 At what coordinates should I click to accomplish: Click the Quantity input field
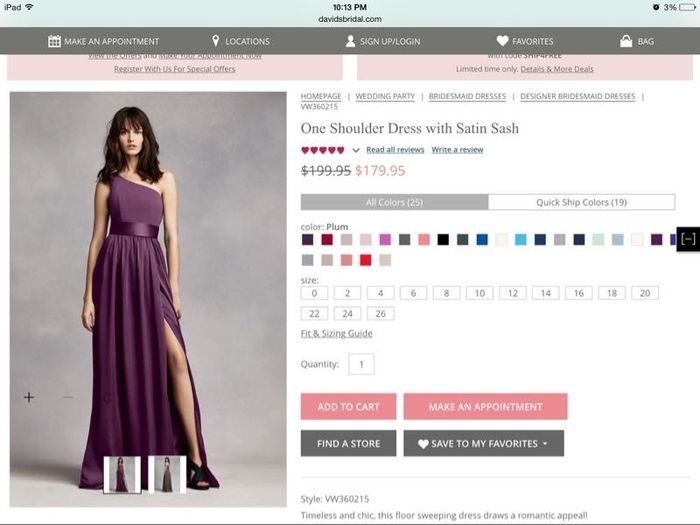point(361,364)
